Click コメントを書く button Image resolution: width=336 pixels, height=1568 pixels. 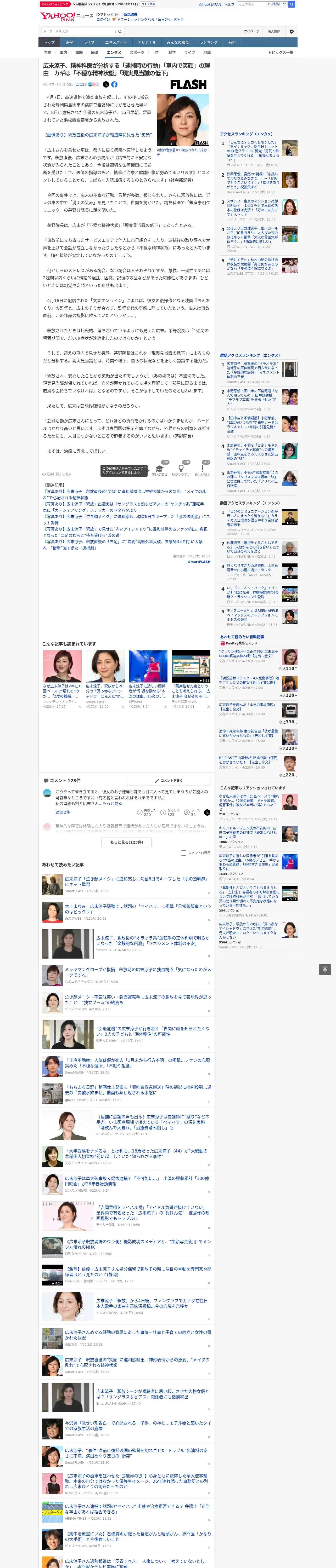click(168, 780)
